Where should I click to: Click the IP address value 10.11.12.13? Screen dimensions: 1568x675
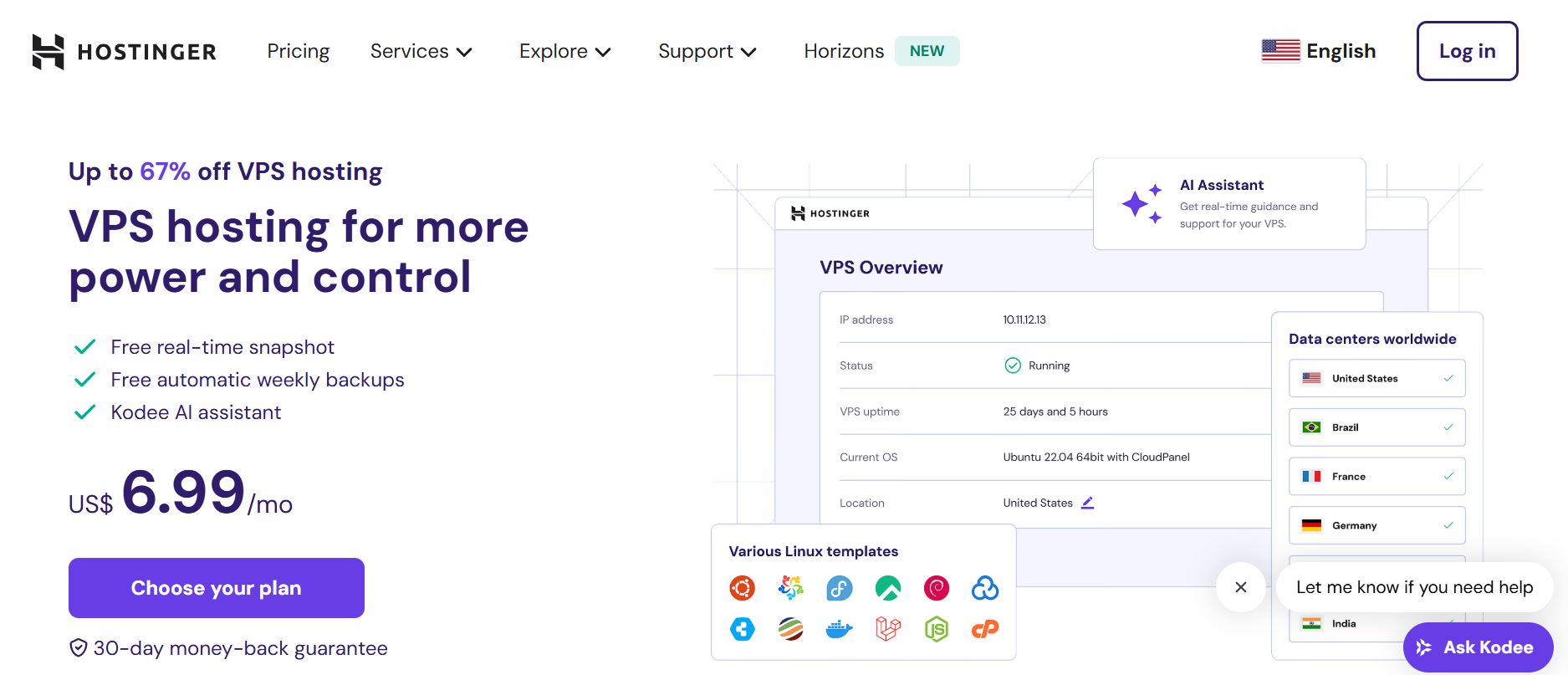[1024, 320]
